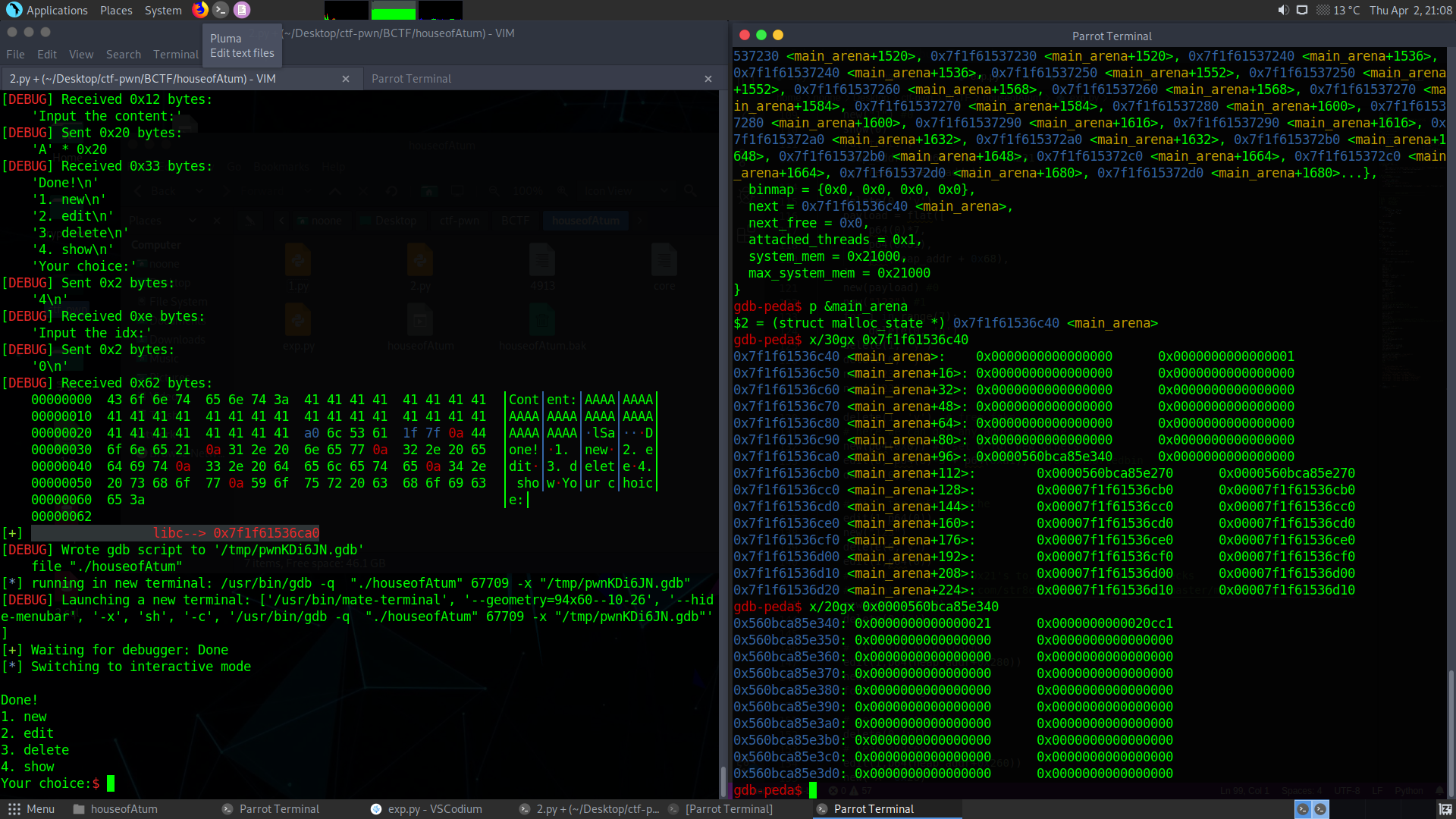
Task: Click the VSCodium icon in taskbar
Action: 376,809
